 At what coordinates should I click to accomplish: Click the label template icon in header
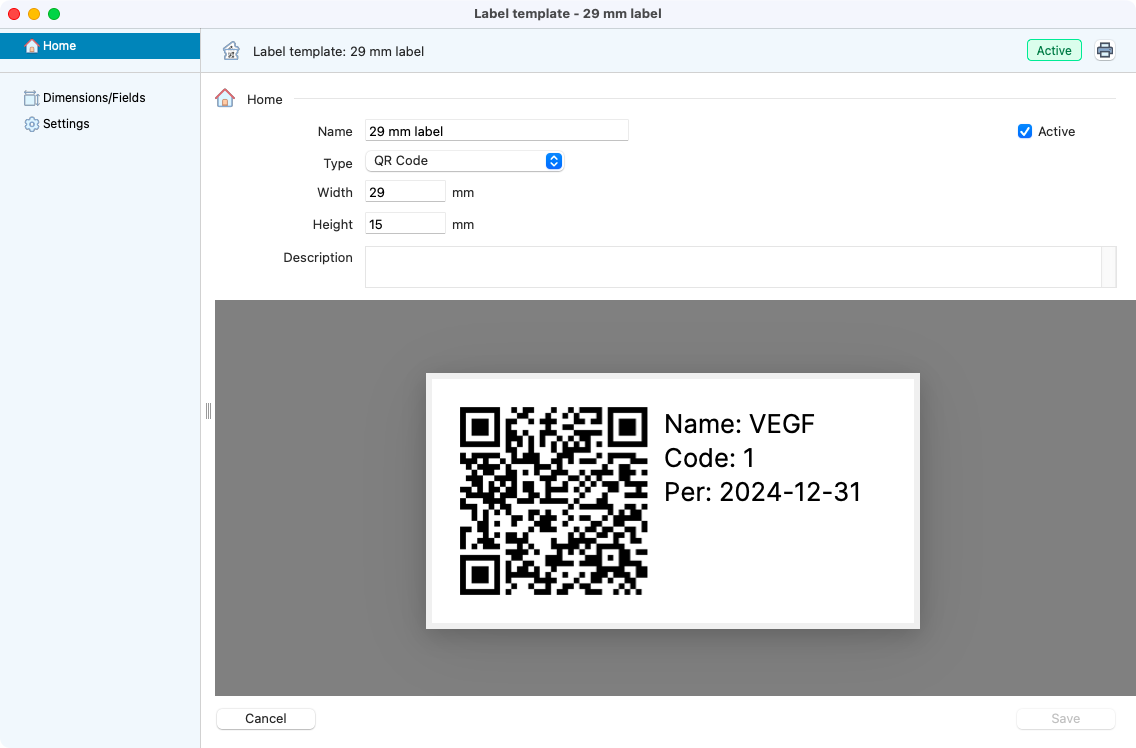point(231,51)
